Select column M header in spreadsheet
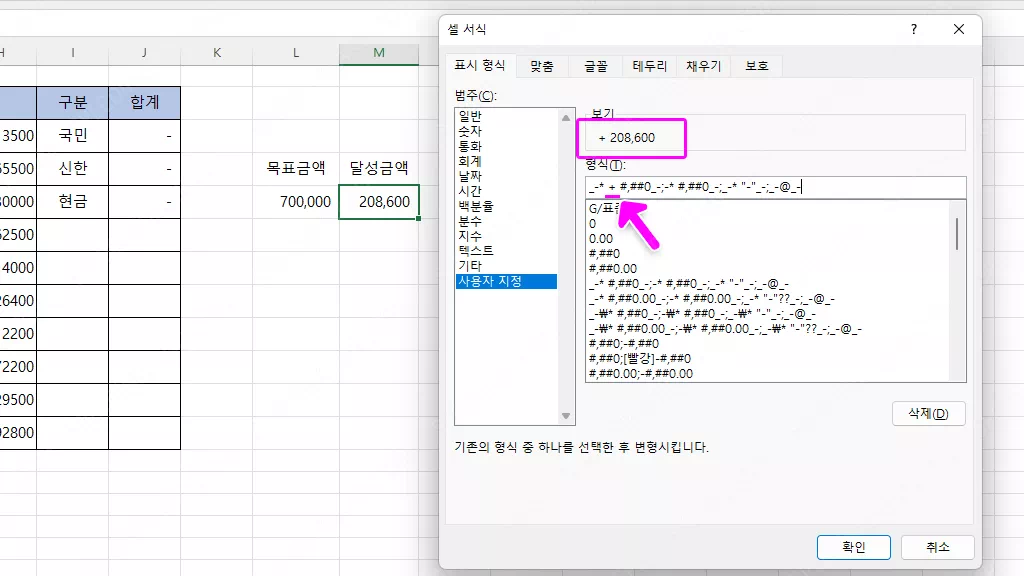The height and width of the screenshot is (576, 1024). (x=379, y=54)
